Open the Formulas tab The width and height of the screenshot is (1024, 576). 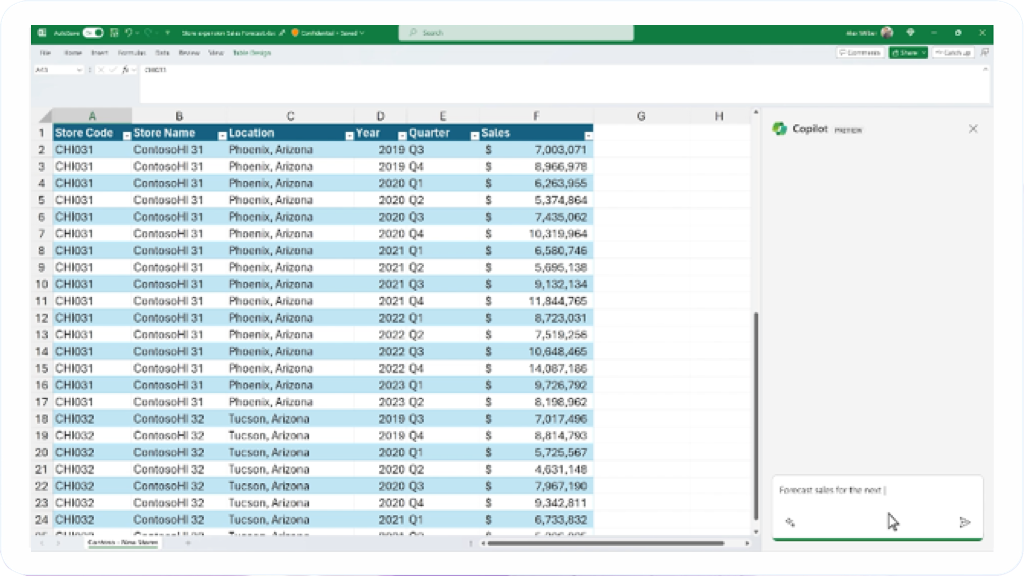click(132, 53)
